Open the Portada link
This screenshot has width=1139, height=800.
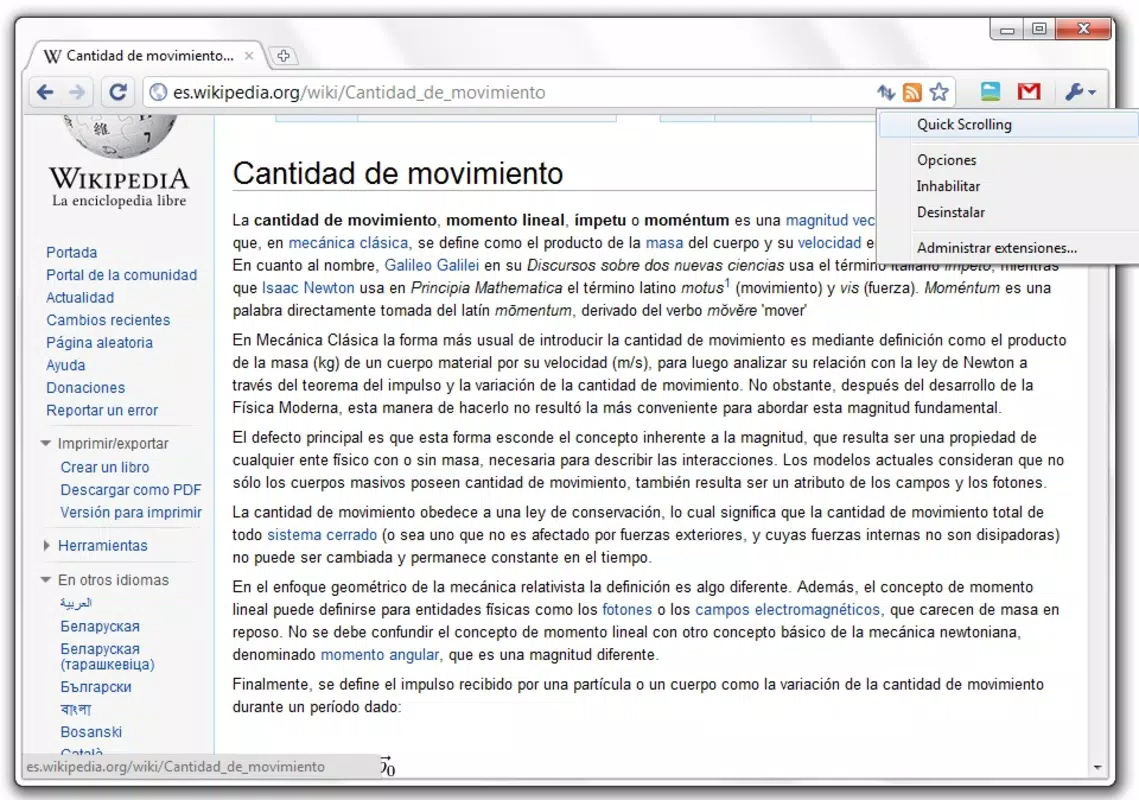pyautogui.click(x=71, y=252)
